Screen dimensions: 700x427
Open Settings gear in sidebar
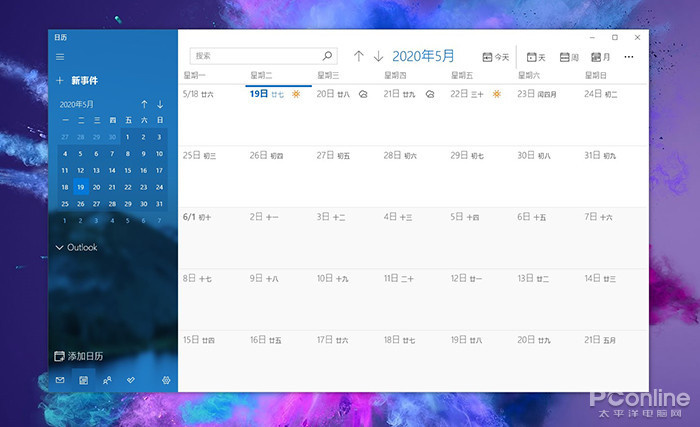click(166, 380)
